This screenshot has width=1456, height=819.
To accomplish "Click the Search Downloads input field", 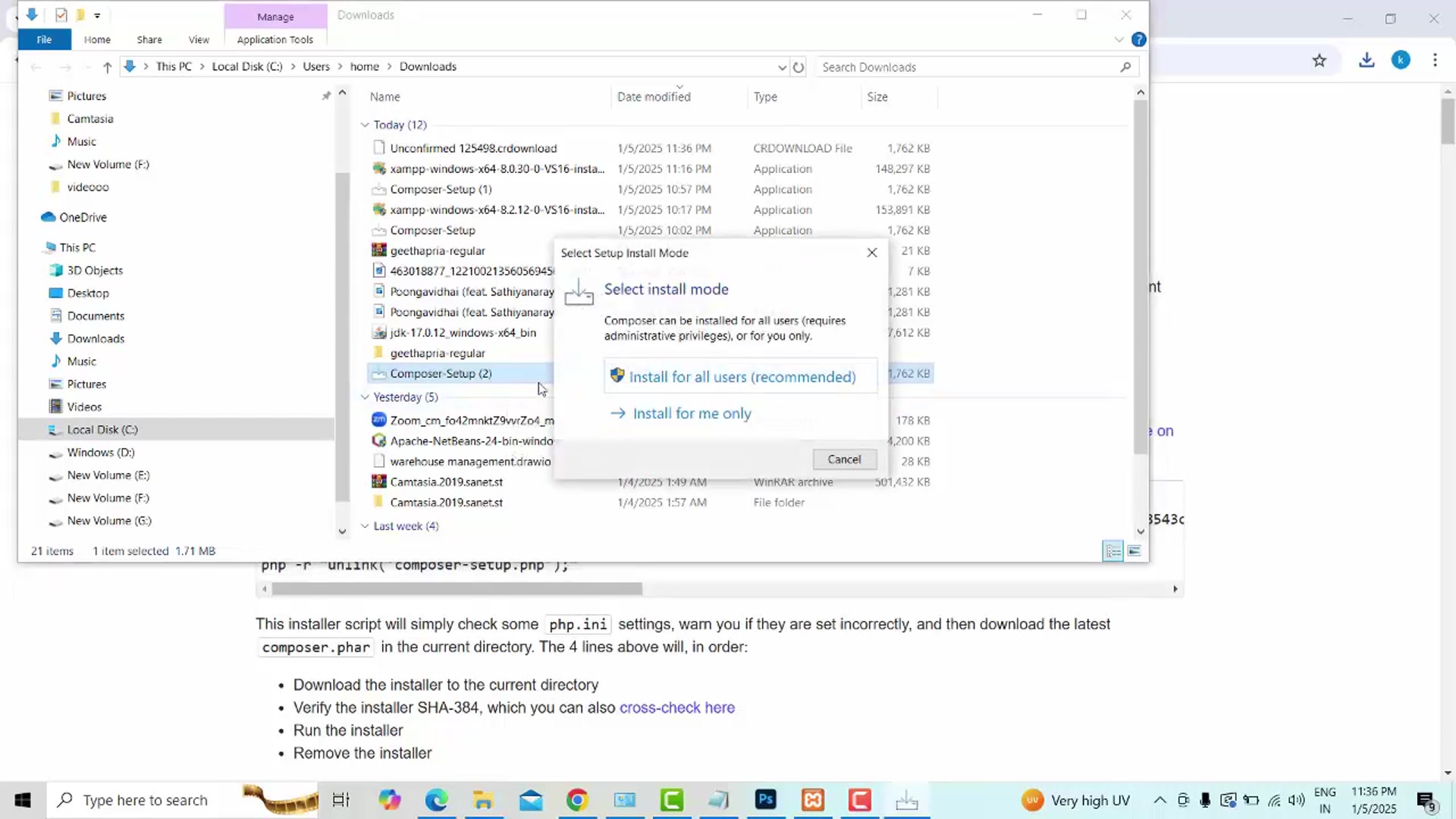I will tap(968, 67).
